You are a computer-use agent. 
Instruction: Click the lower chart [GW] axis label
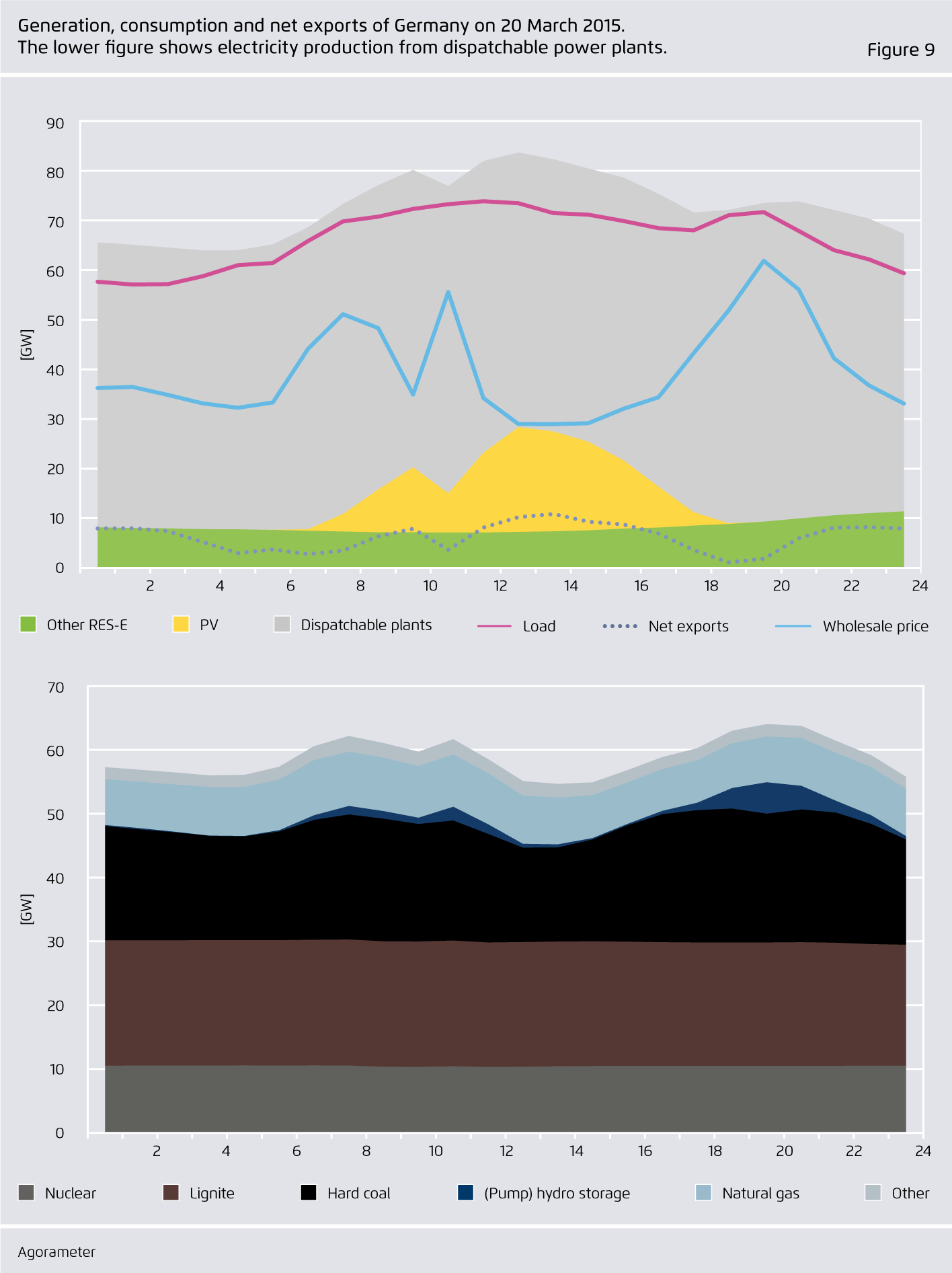tap(26, 909)
